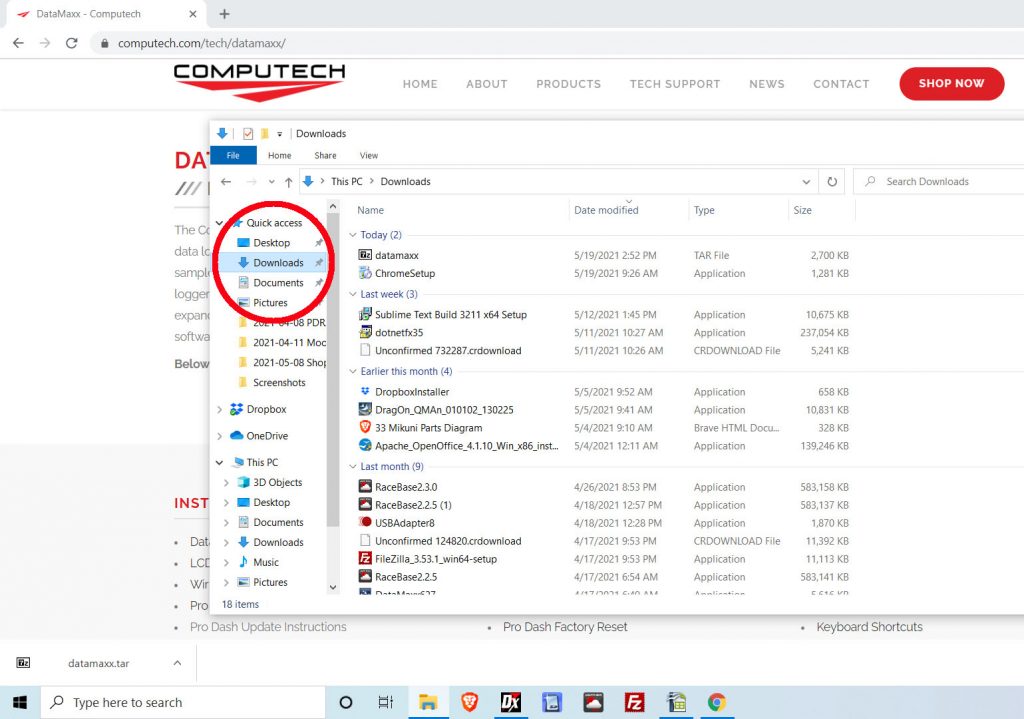Open a new browser tab
This screenshot has height=719, width=1024.
tap(224, 14)
